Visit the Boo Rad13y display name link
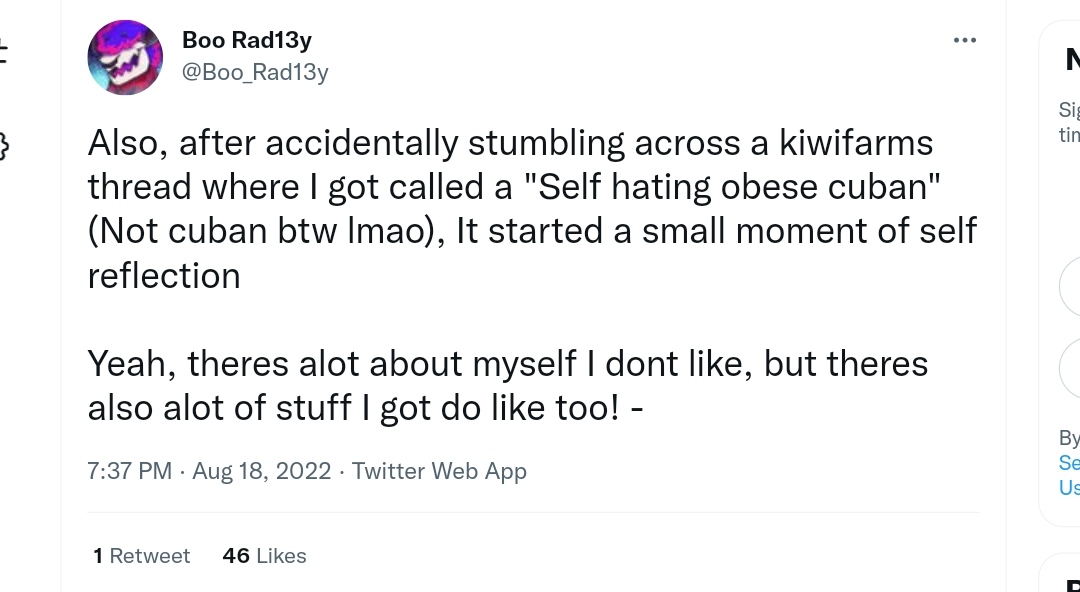1080x592 pixels. [x=247, y=40]
